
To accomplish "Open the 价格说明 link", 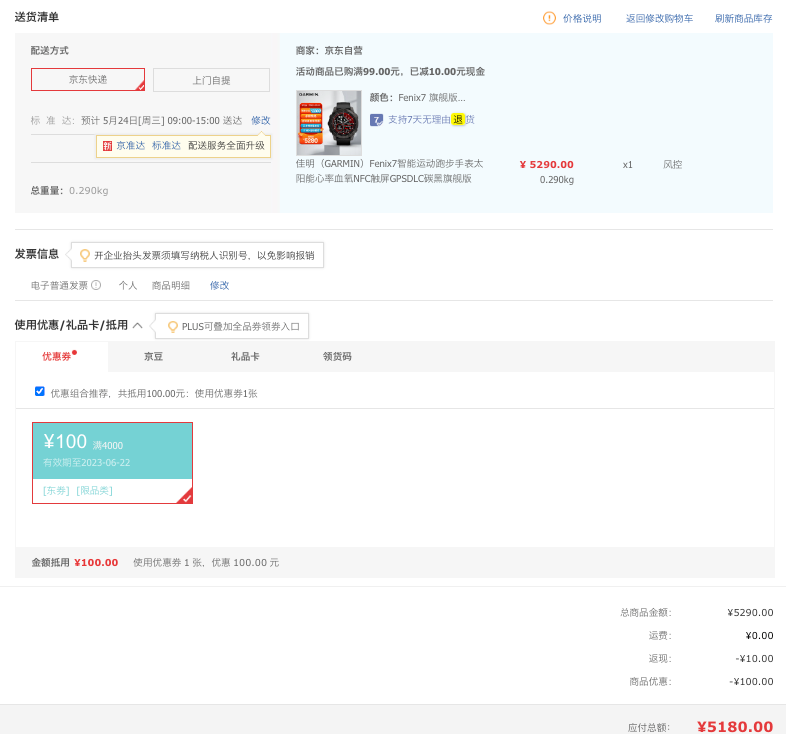I will coord(582,19).
